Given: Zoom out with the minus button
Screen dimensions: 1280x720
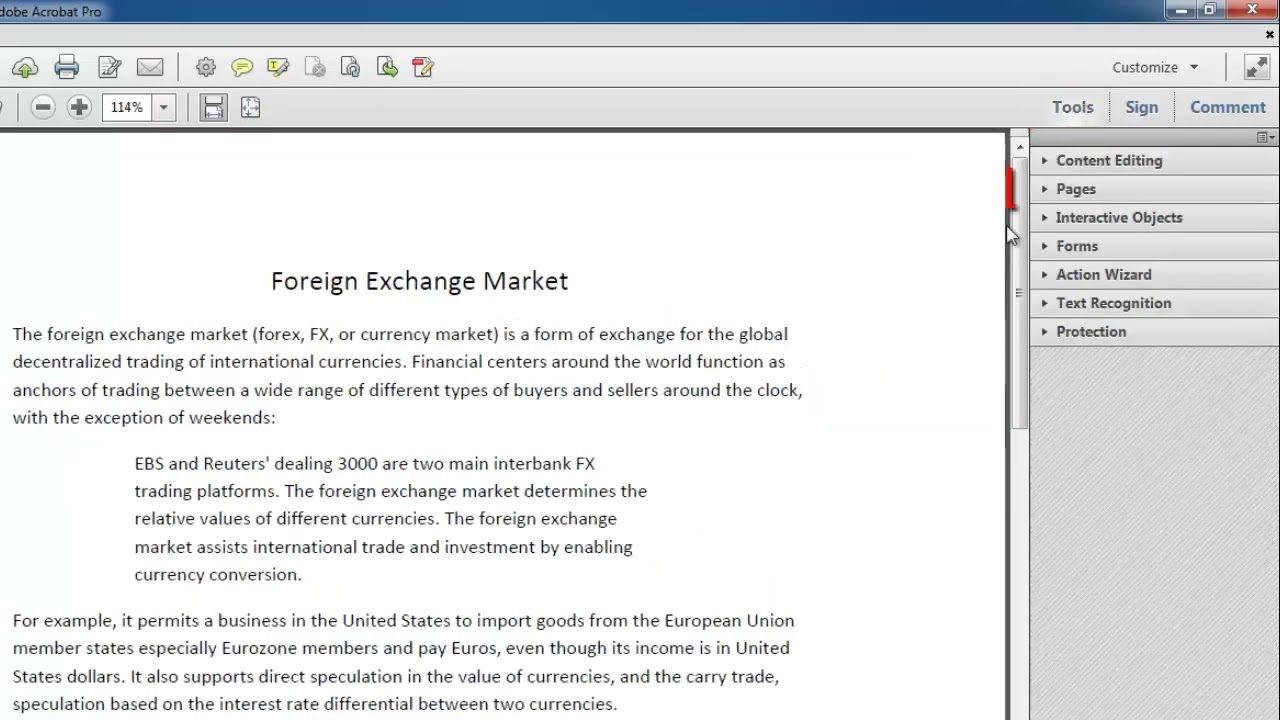Looking at the screenshot, I should tap(43, 107).
